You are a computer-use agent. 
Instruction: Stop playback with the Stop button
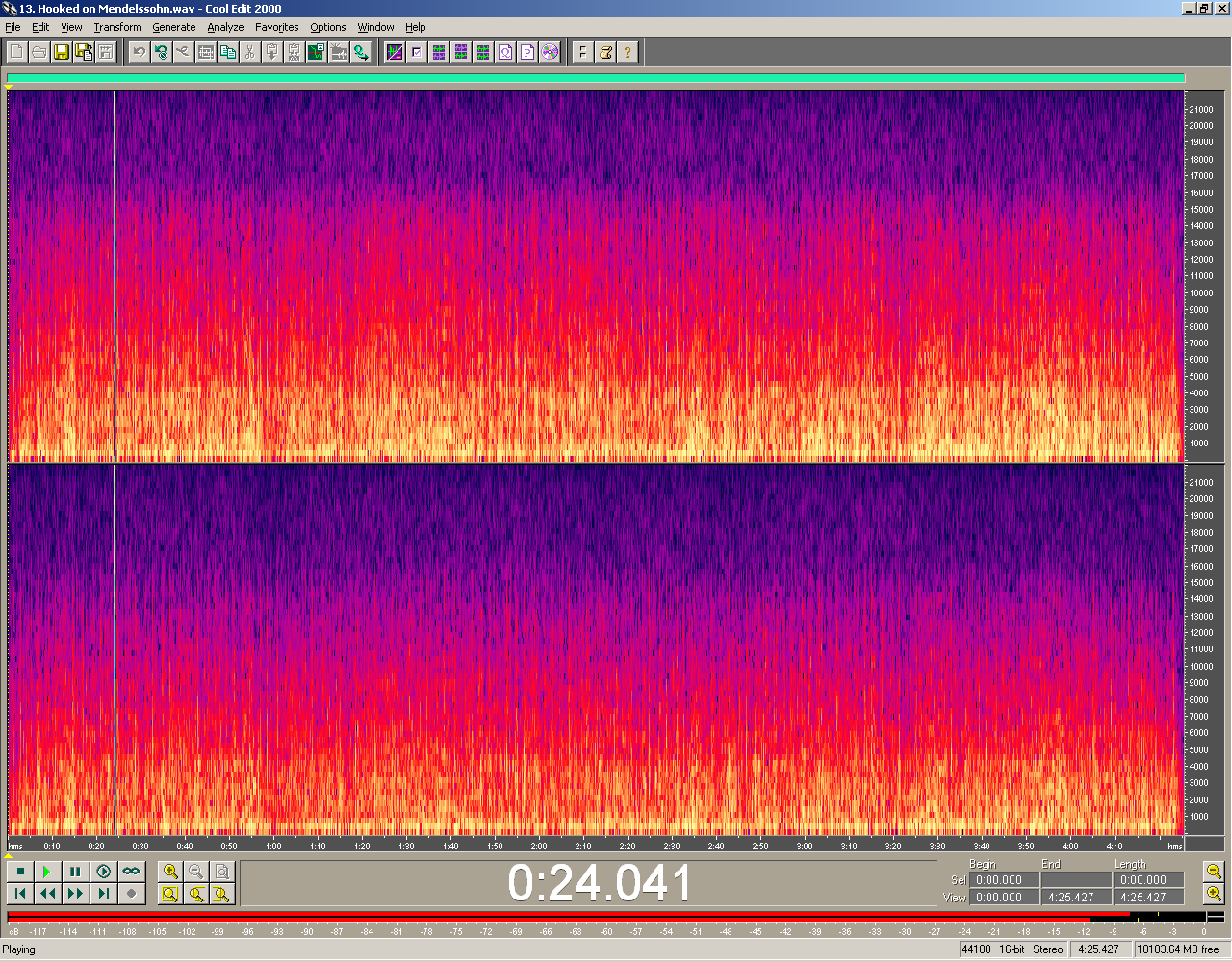pos(20,872)
